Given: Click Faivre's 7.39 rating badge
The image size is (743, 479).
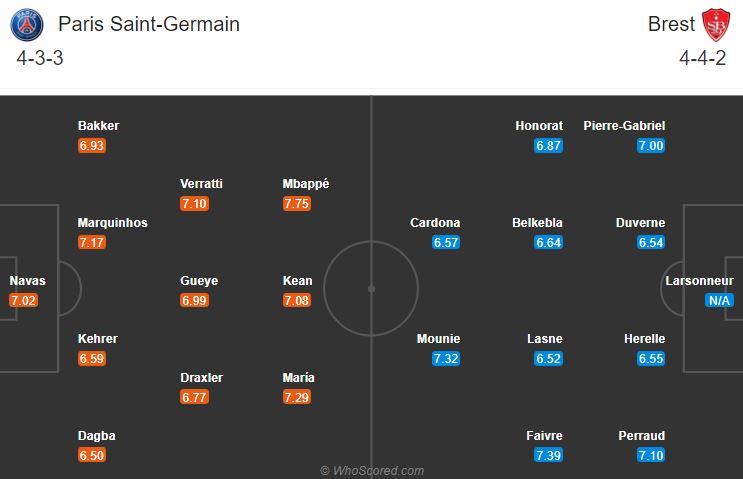Looking at the screenshot, I should (x=548, y=455).
